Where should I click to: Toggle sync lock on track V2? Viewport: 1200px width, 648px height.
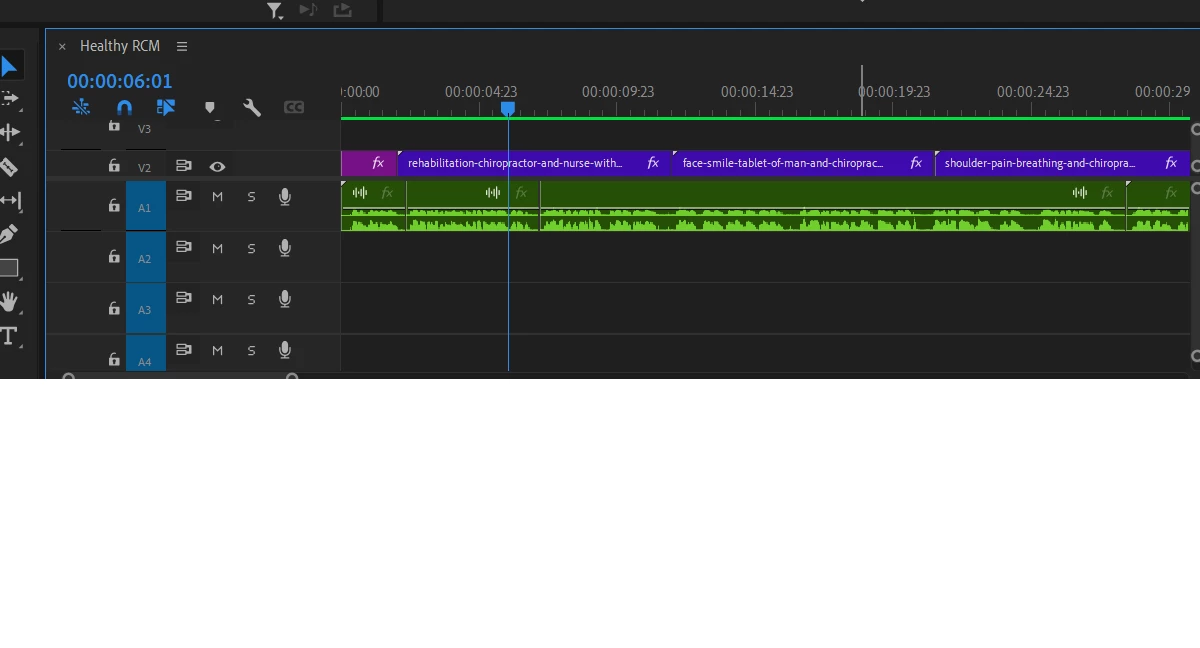(184, 166)
